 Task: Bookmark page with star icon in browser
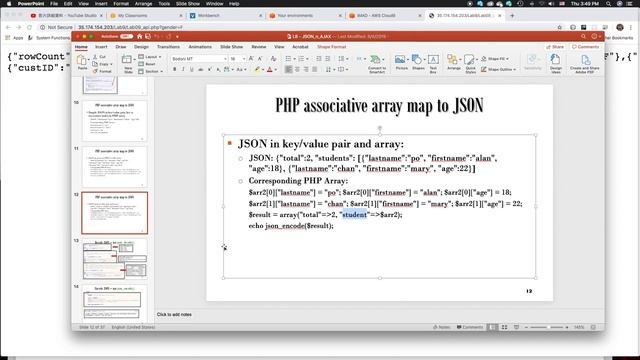[x=560, y=27]
